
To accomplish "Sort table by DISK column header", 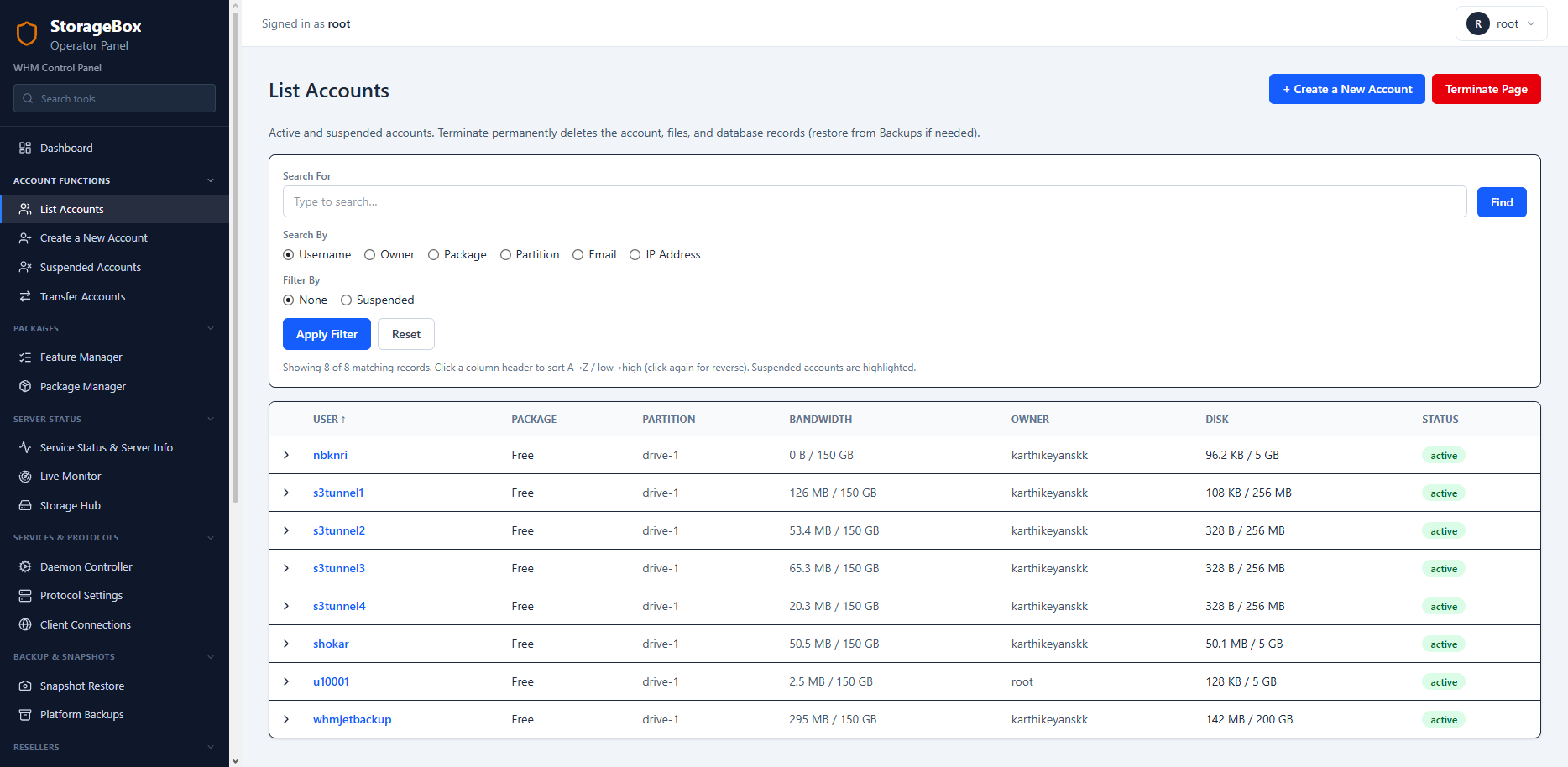I will 1217,419.
